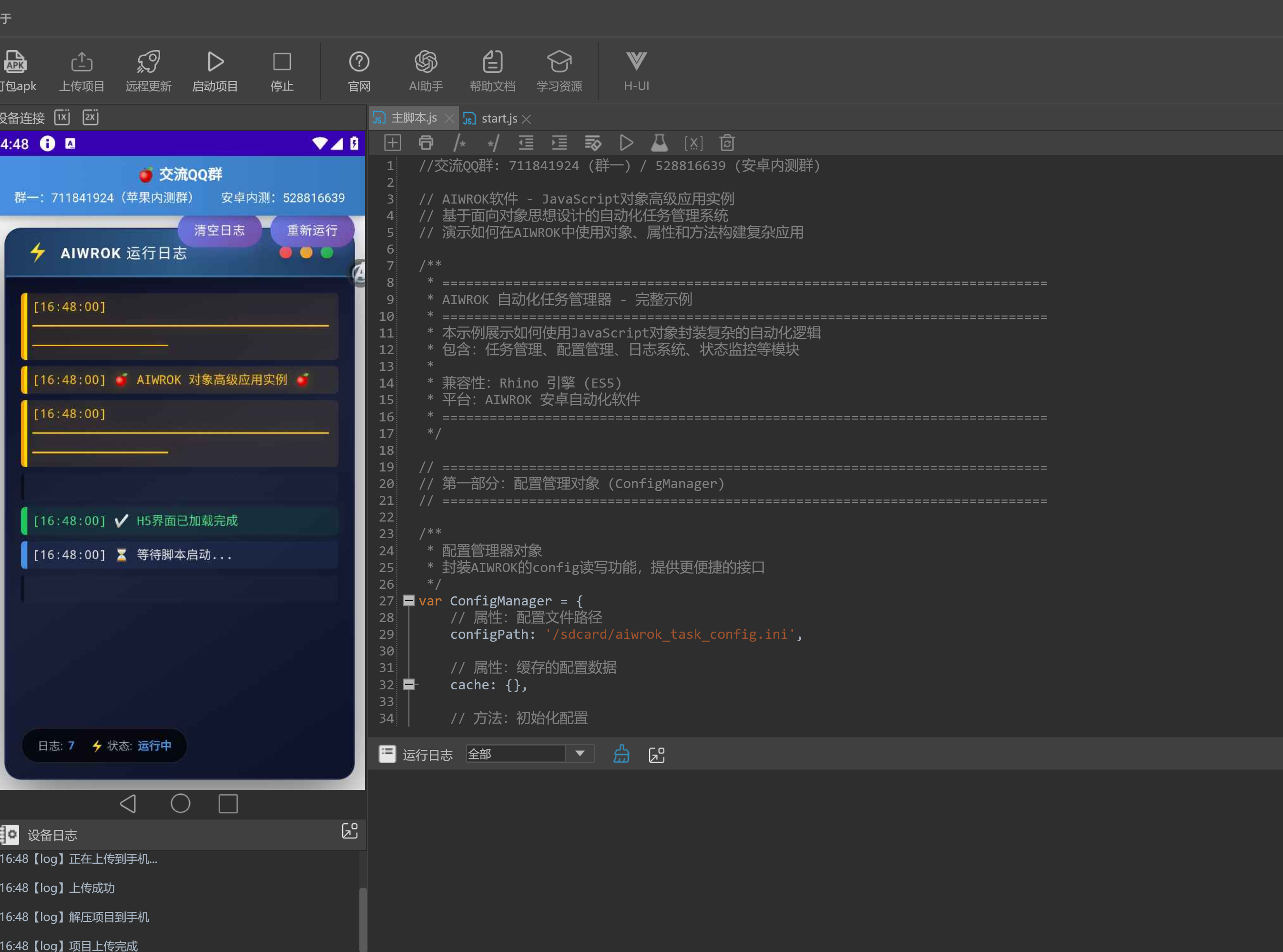The image size is (1283, 952).
Task: Click the 'H5界面已加载完成' log entry
Action: click(x=180, y=521)
